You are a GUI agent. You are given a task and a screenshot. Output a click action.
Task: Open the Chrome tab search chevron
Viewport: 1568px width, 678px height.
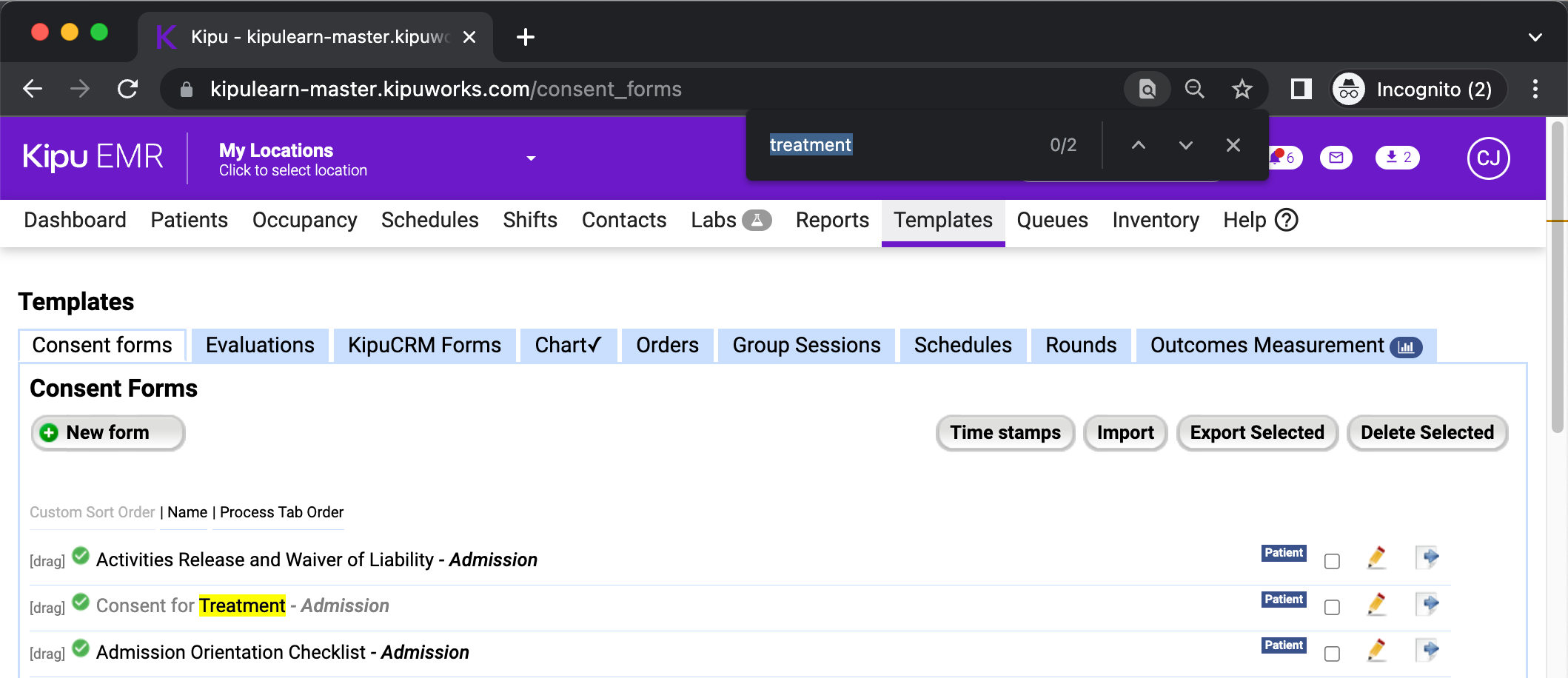pos(1535,37)
